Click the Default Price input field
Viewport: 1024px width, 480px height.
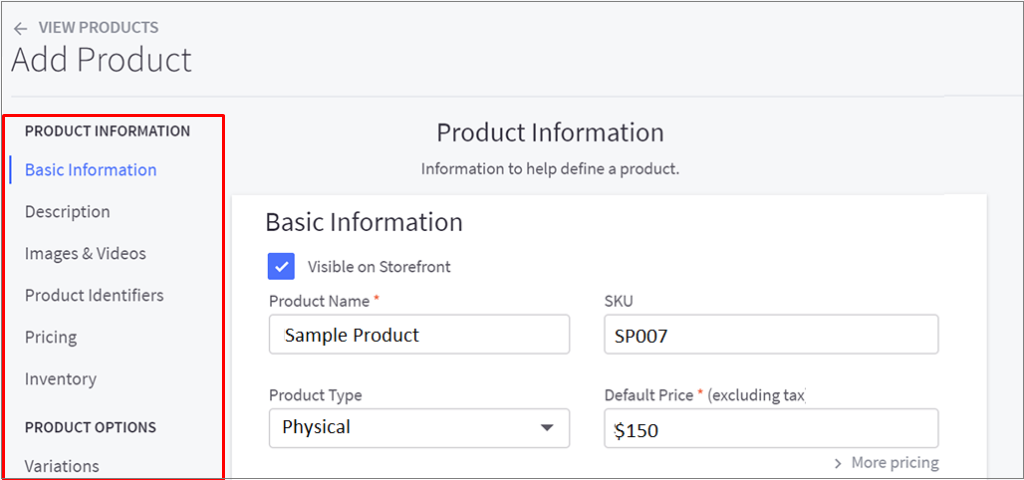tap(770, 430)
